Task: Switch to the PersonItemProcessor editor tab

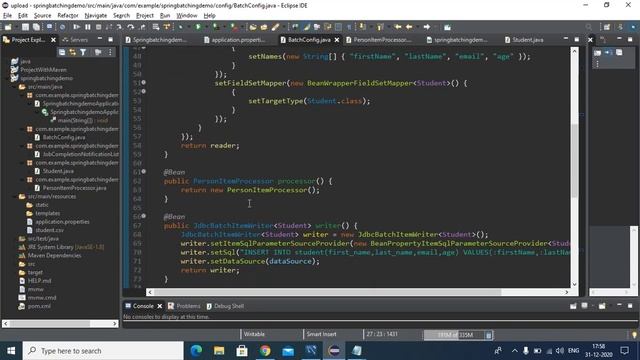Action: 378,40
